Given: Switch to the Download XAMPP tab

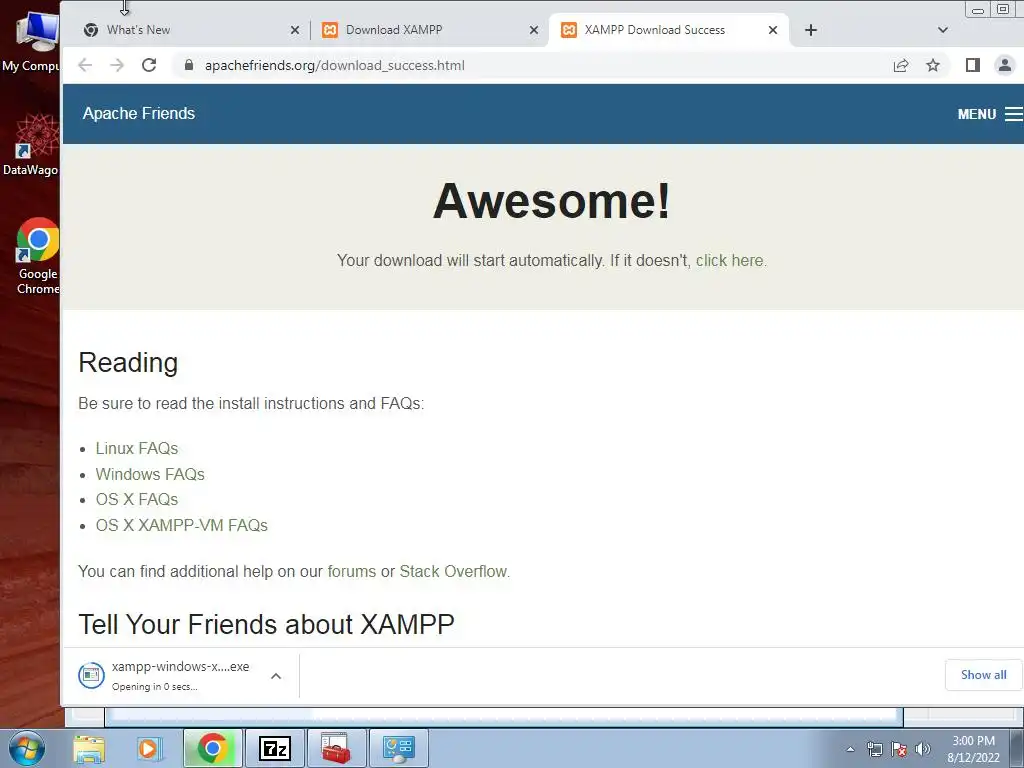Looking at the screenshot, I should [x=428, y=30].
